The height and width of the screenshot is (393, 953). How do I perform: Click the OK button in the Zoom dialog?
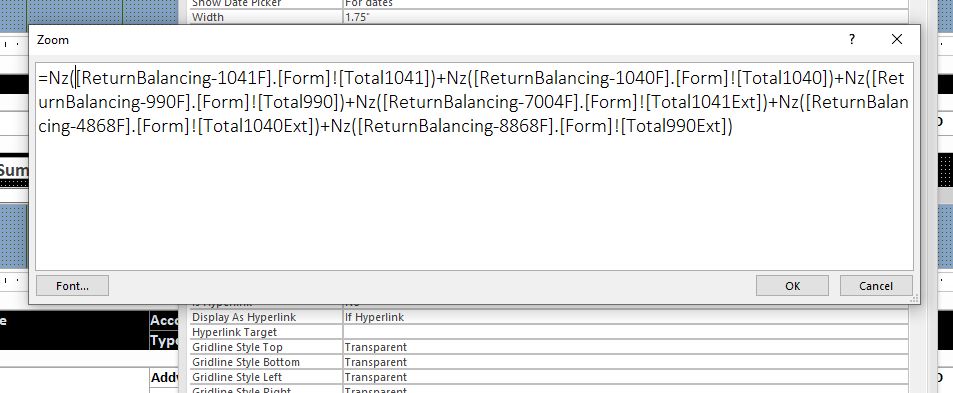coord(792,285)
